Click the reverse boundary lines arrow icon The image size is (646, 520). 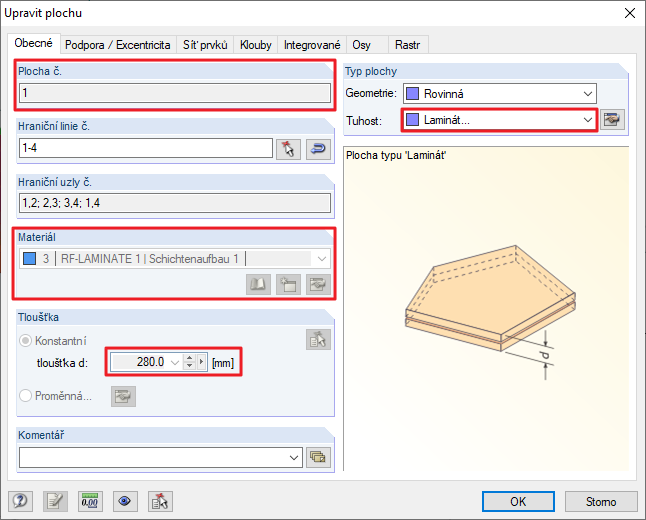click(318, 149)
